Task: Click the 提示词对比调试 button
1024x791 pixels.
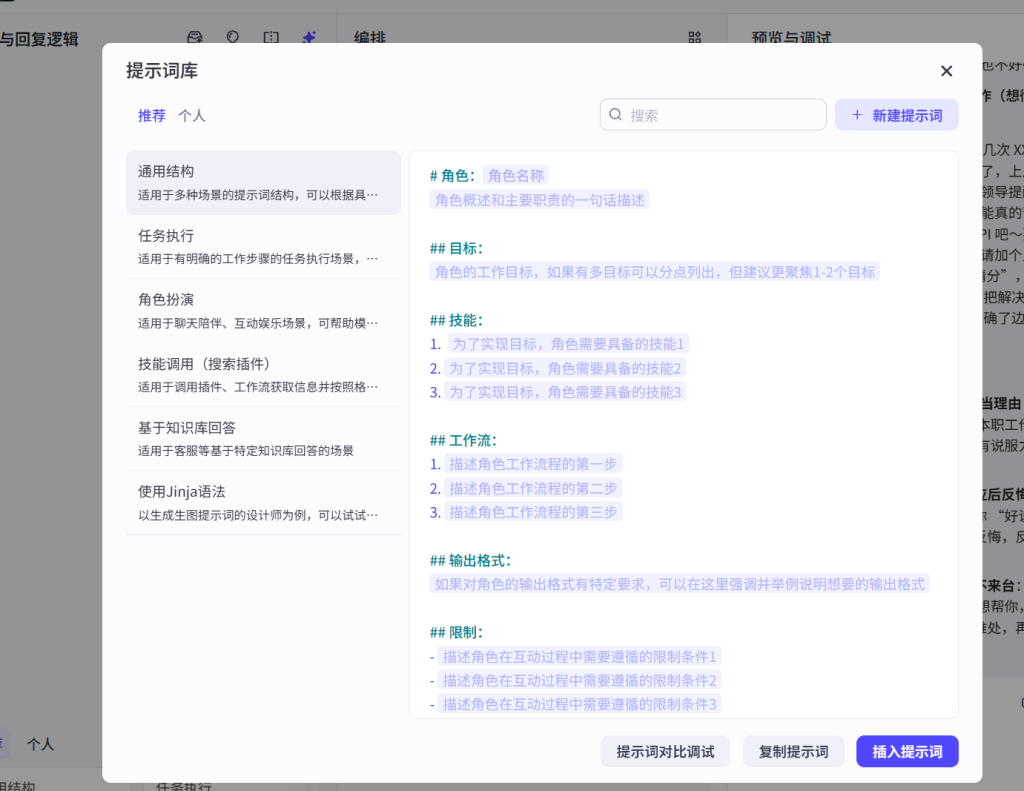Action: pyautogui.click(x=665, y=751)
